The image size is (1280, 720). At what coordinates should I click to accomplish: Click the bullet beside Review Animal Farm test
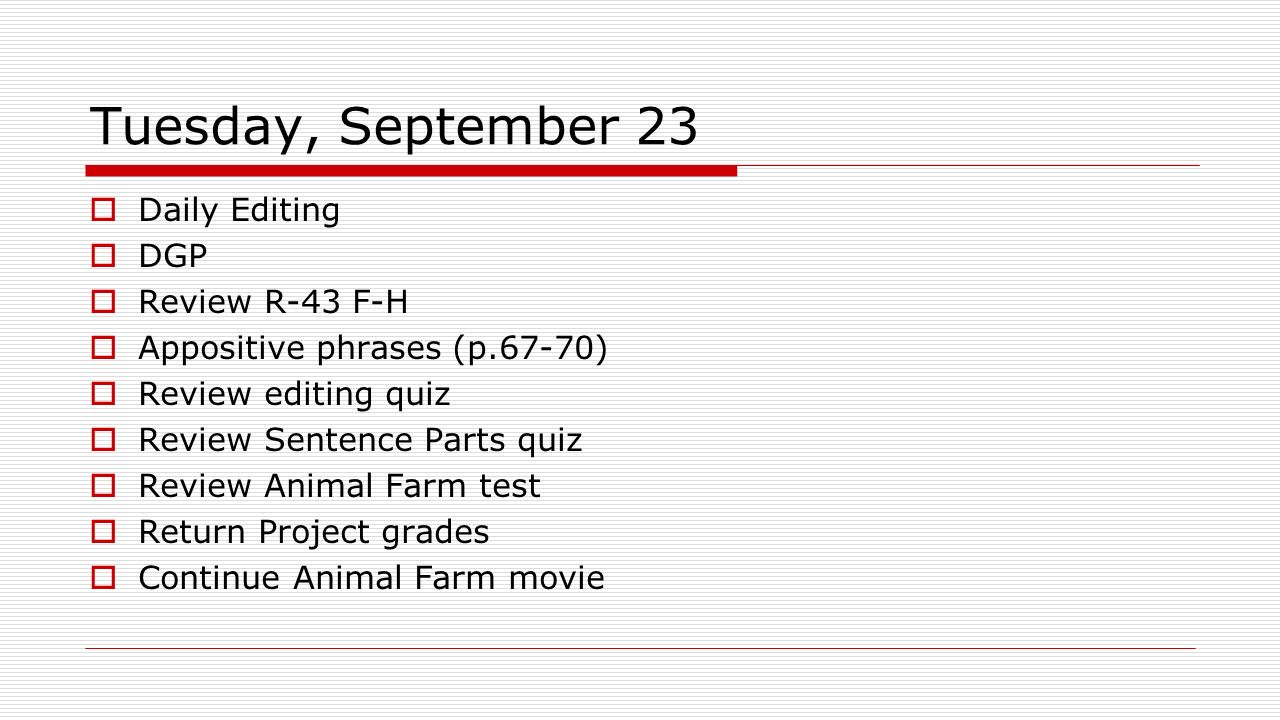tap(102, 486)
